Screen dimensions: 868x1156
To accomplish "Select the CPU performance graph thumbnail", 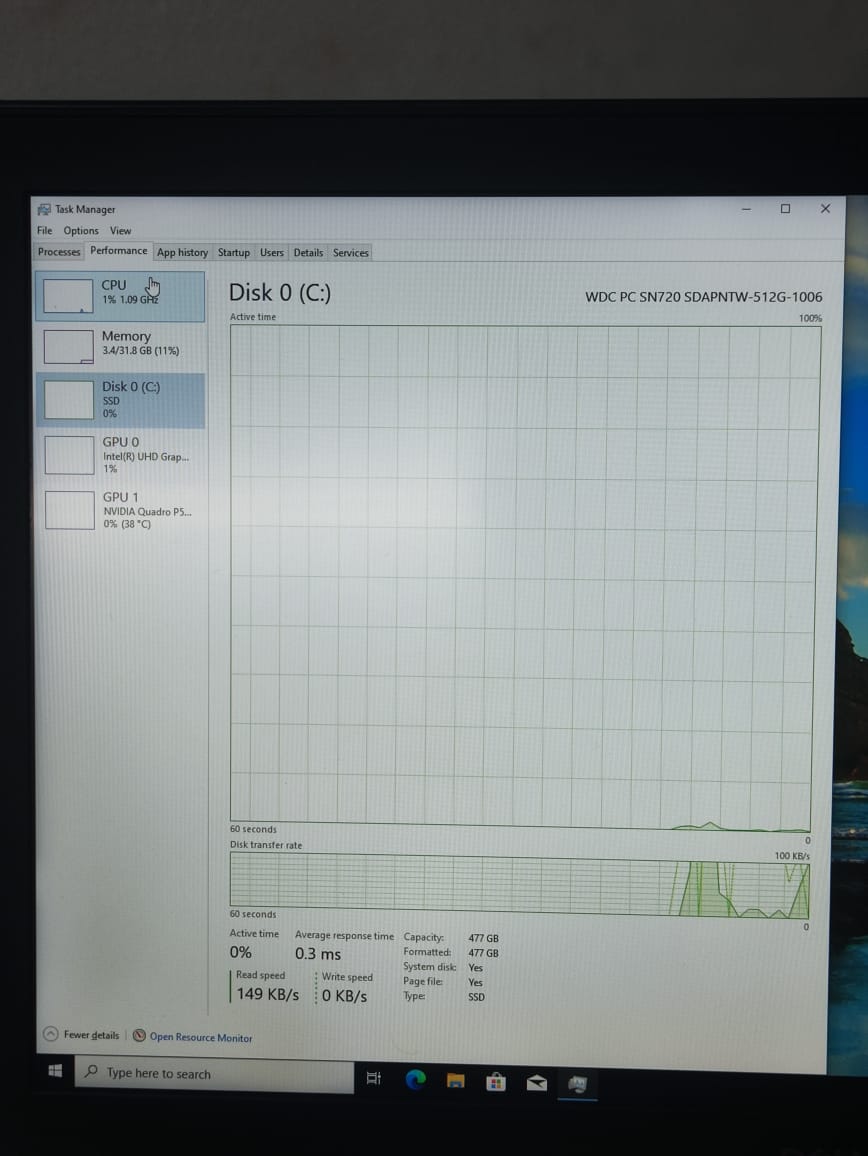I will tap(68, 296).
